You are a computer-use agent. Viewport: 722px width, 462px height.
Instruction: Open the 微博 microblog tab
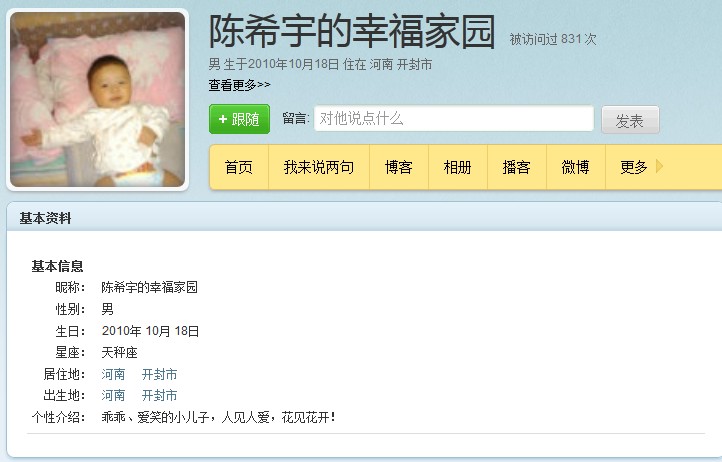click(x=576, y=167)
